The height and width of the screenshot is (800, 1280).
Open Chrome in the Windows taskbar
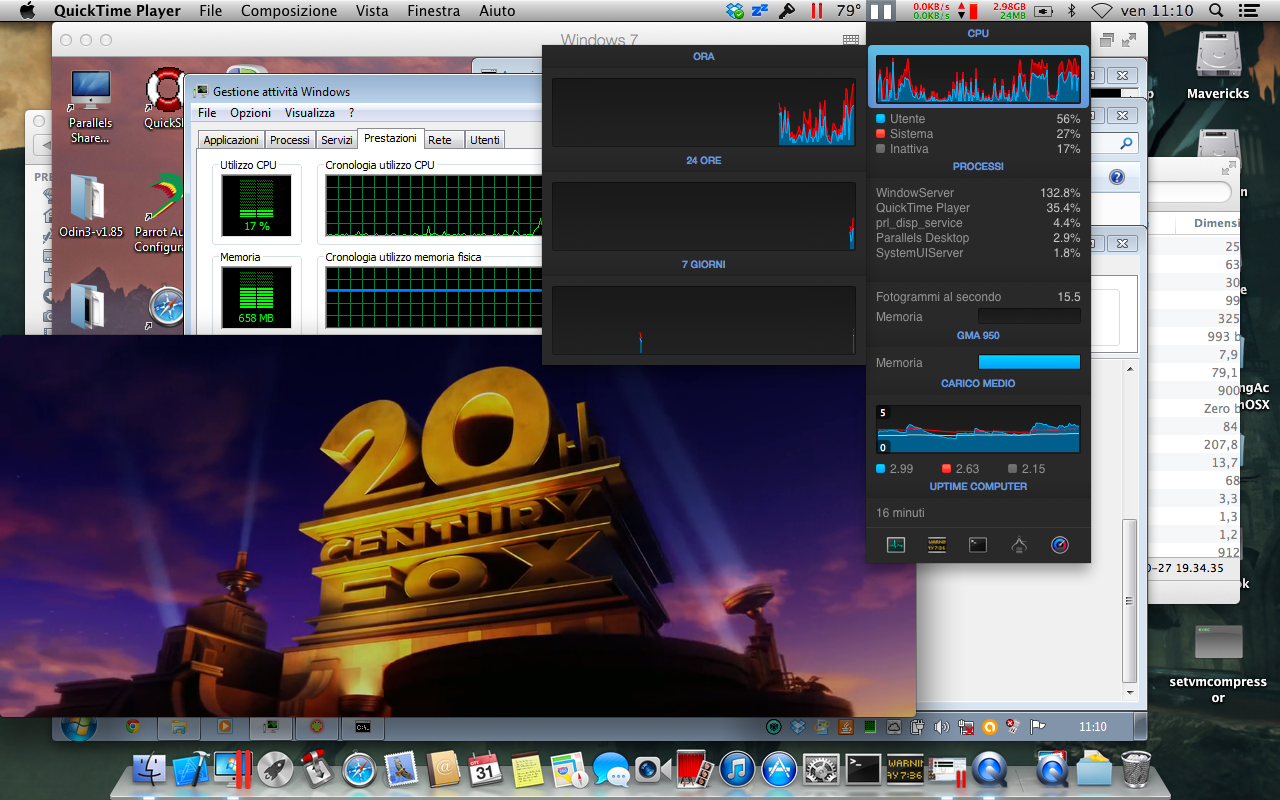[131, 727]
